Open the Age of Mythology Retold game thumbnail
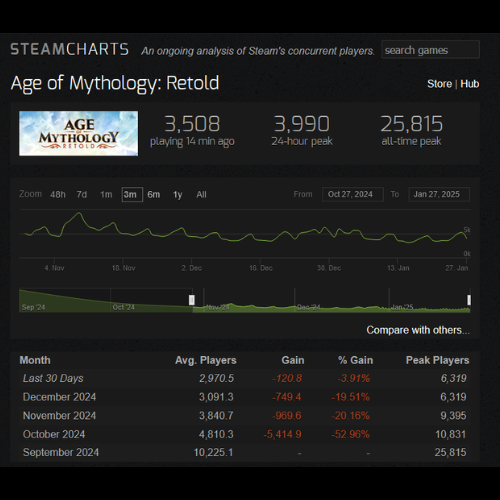 click(79, 133)
